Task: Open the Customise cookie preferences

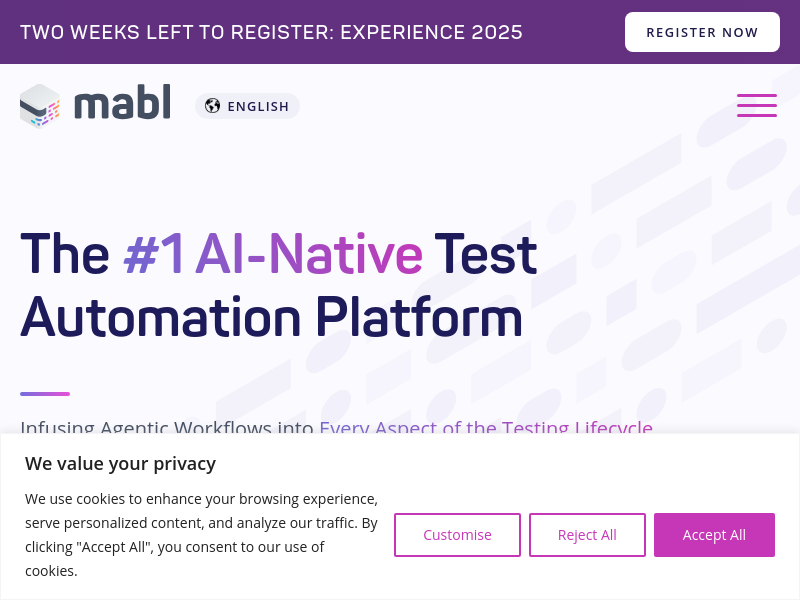Action: (457, 535)
